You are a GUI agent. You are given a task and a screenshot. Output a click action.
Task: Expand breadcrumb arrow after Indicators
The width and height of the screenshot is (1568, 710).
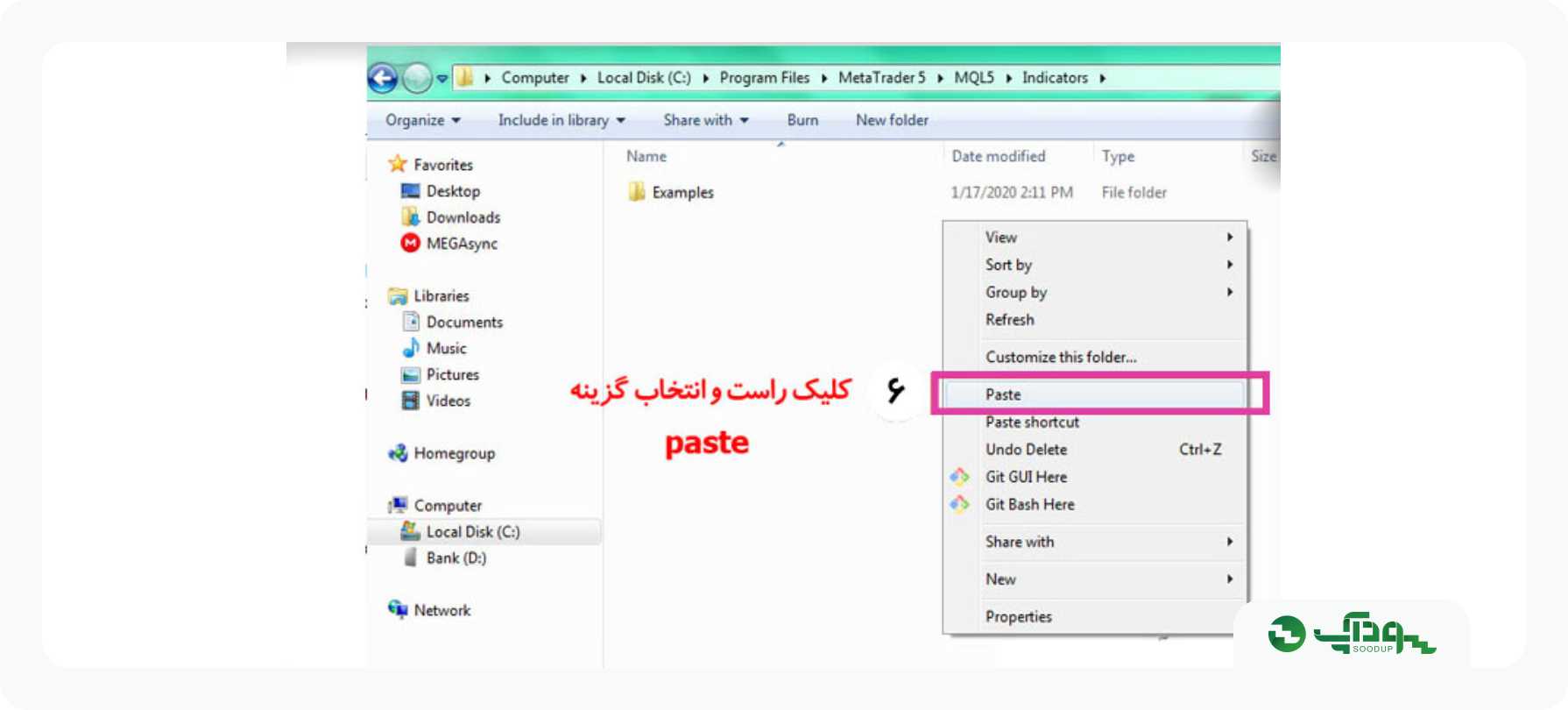coord(1103,78)
